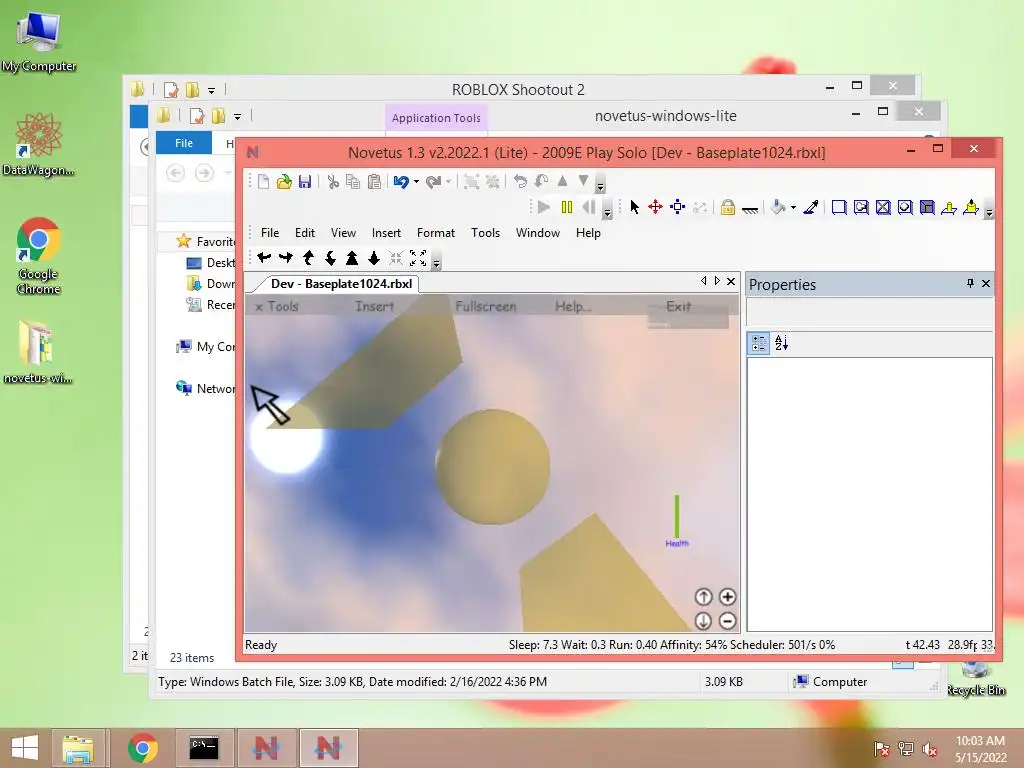The image size is (1024, 768).
Task: Select the Dropper color picker tool
Action: tap(811, 208)
